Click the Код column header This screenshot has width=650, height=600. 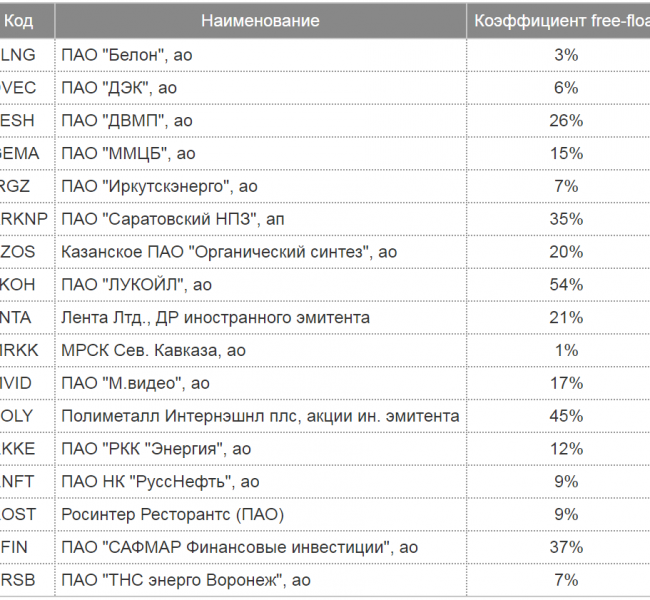pos(19,21)
